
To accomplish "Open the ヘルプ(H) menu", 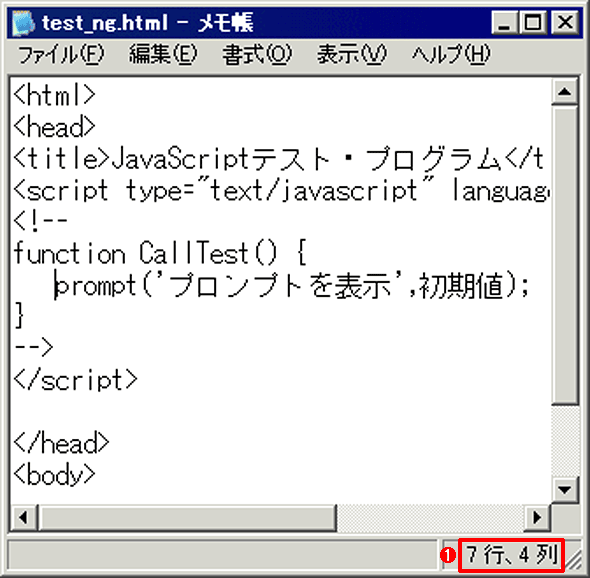I will tap(451, 55).
